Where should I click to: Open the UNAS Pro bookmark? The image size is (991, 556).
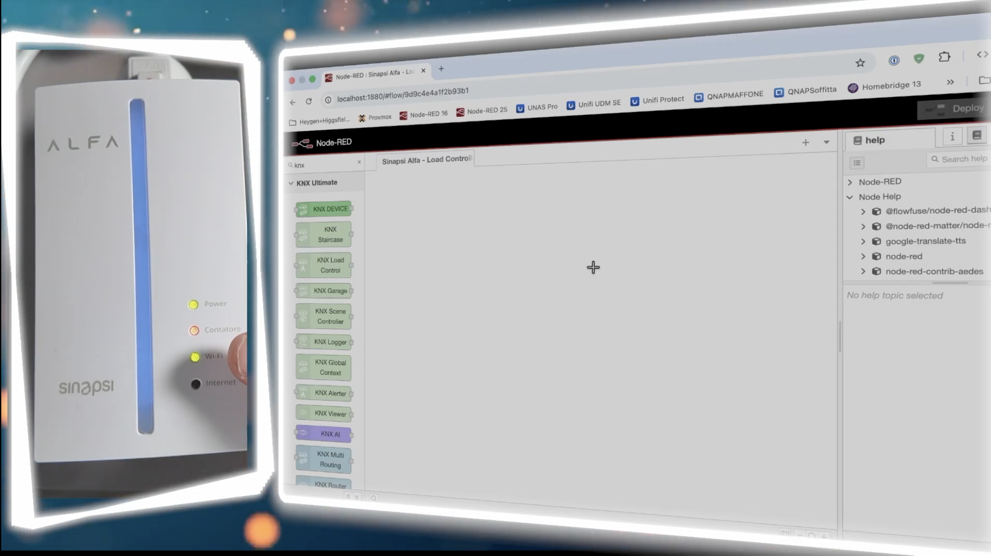(x=537, y=107)
